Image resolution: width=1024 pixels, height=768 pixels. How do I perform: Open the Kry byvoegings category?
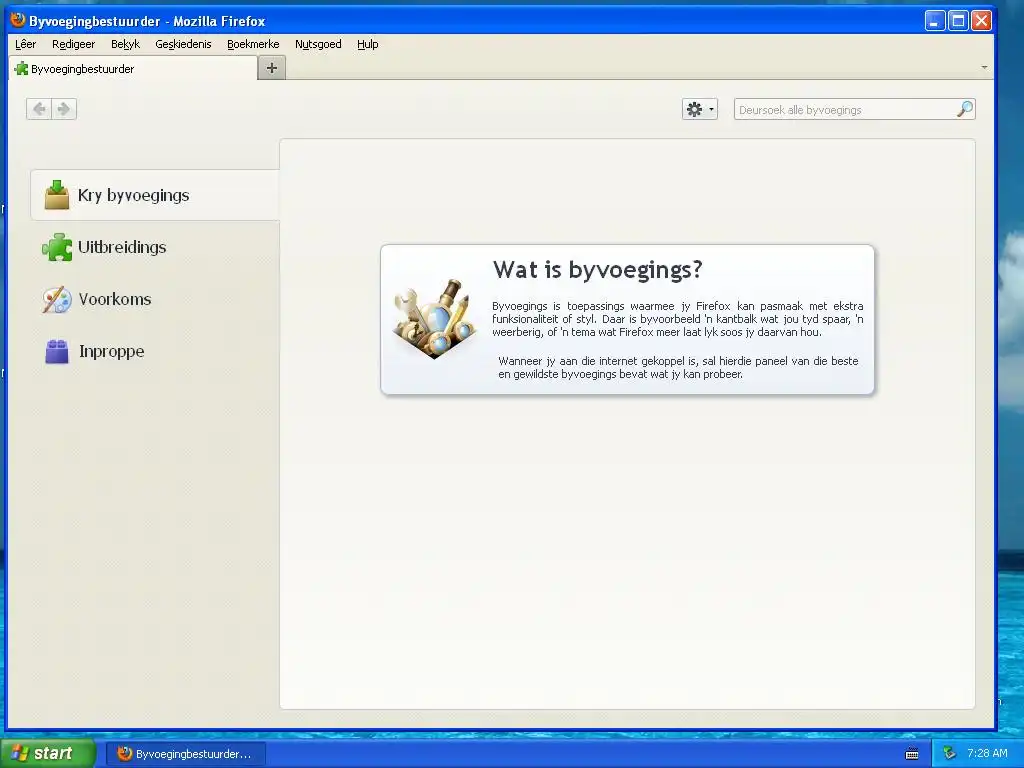tap(155, 195)
